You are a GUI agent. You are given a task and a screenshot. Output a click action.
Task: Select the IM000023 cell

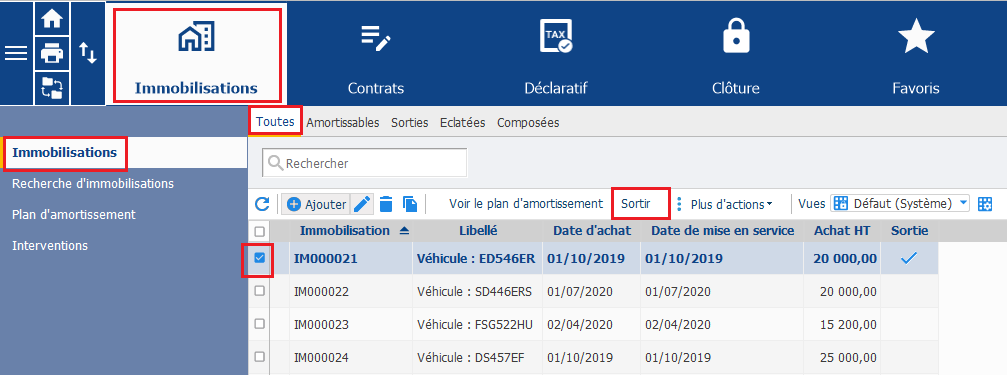(x=351, y=324)
